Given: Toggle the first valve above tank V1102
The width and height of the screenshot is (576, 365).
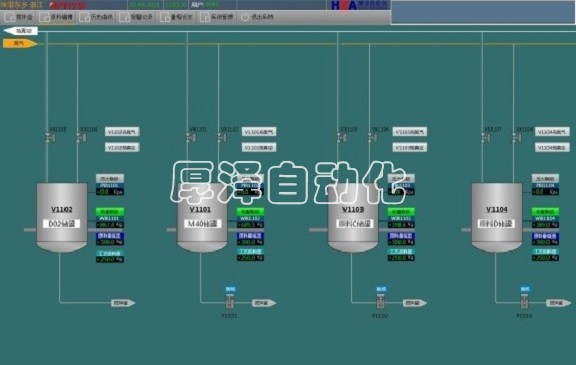Looking at the screenshot, I should tap(48, 138).
